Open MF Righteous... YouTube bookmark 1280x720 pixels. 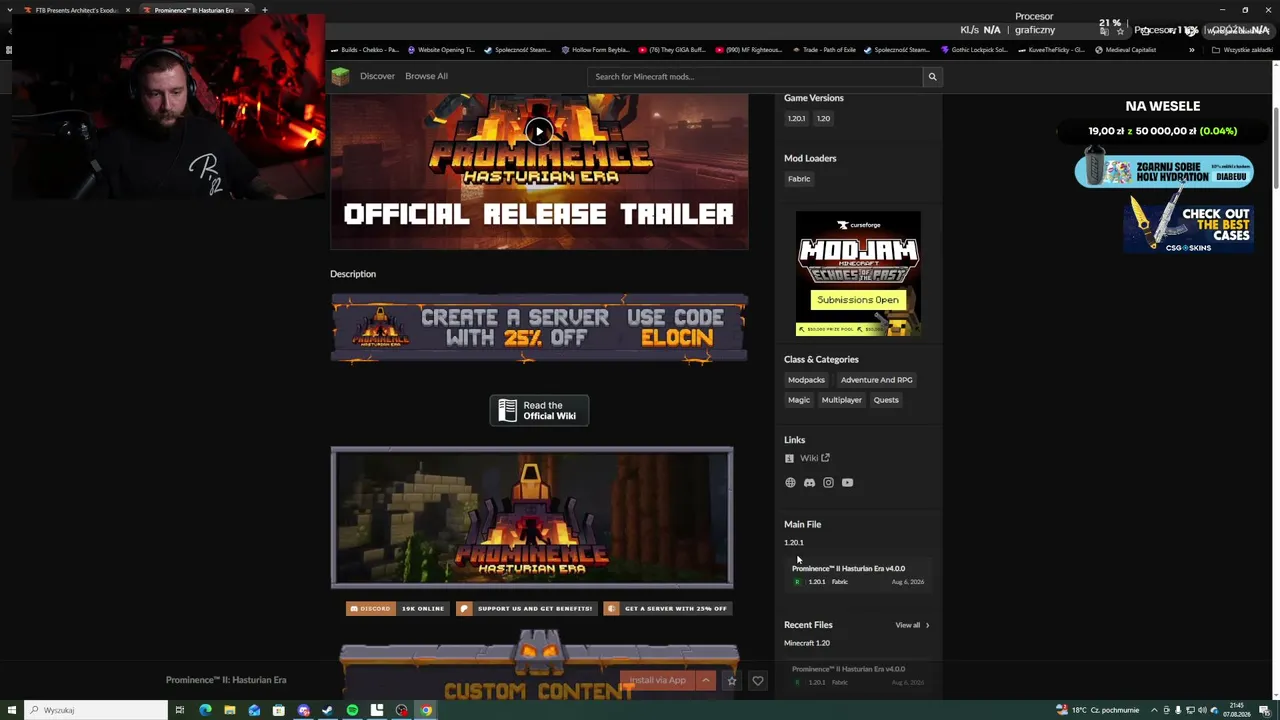tap(749, 50)
